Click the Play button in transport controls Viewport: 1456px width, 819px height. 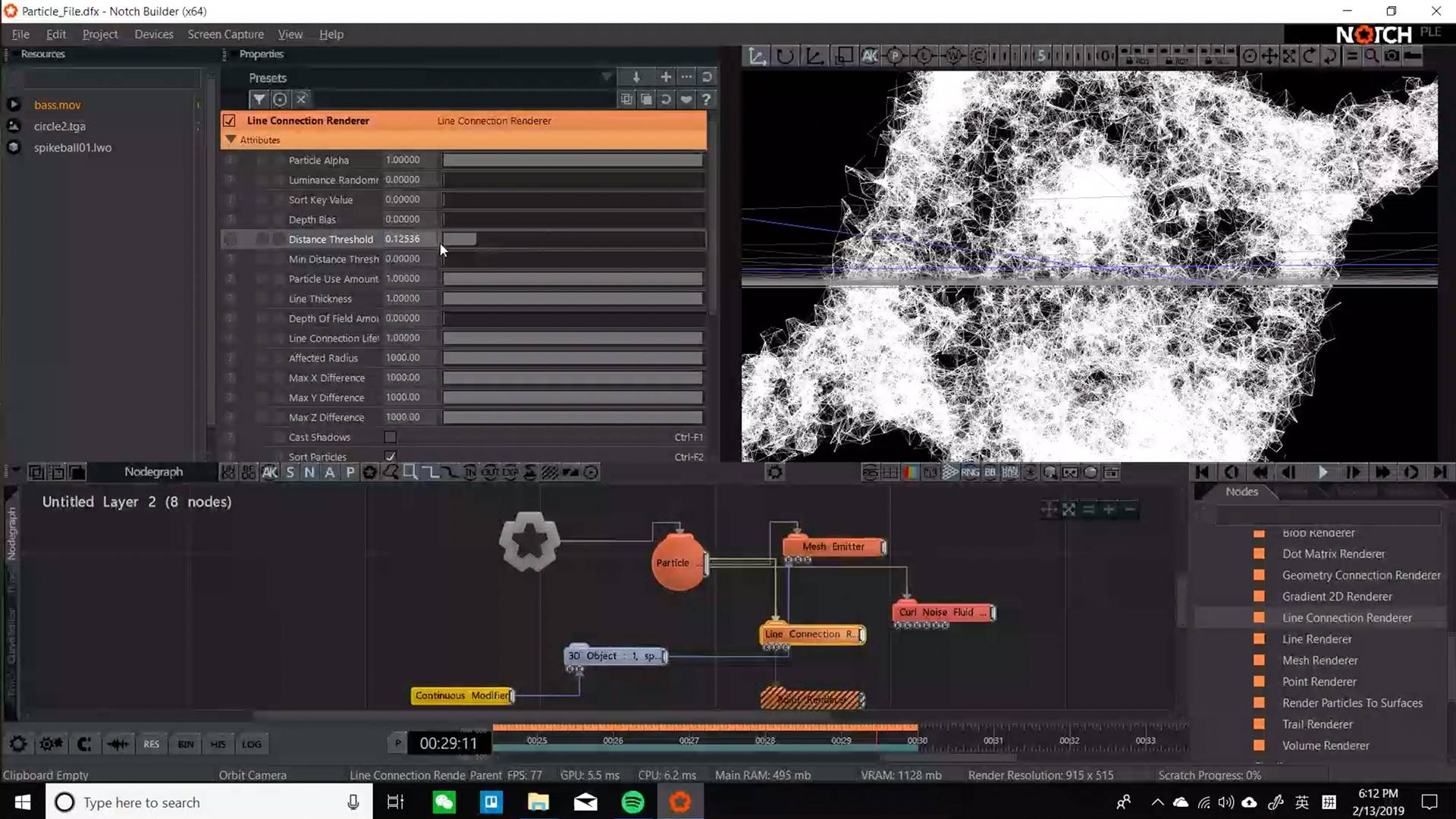coord(1323,472)
